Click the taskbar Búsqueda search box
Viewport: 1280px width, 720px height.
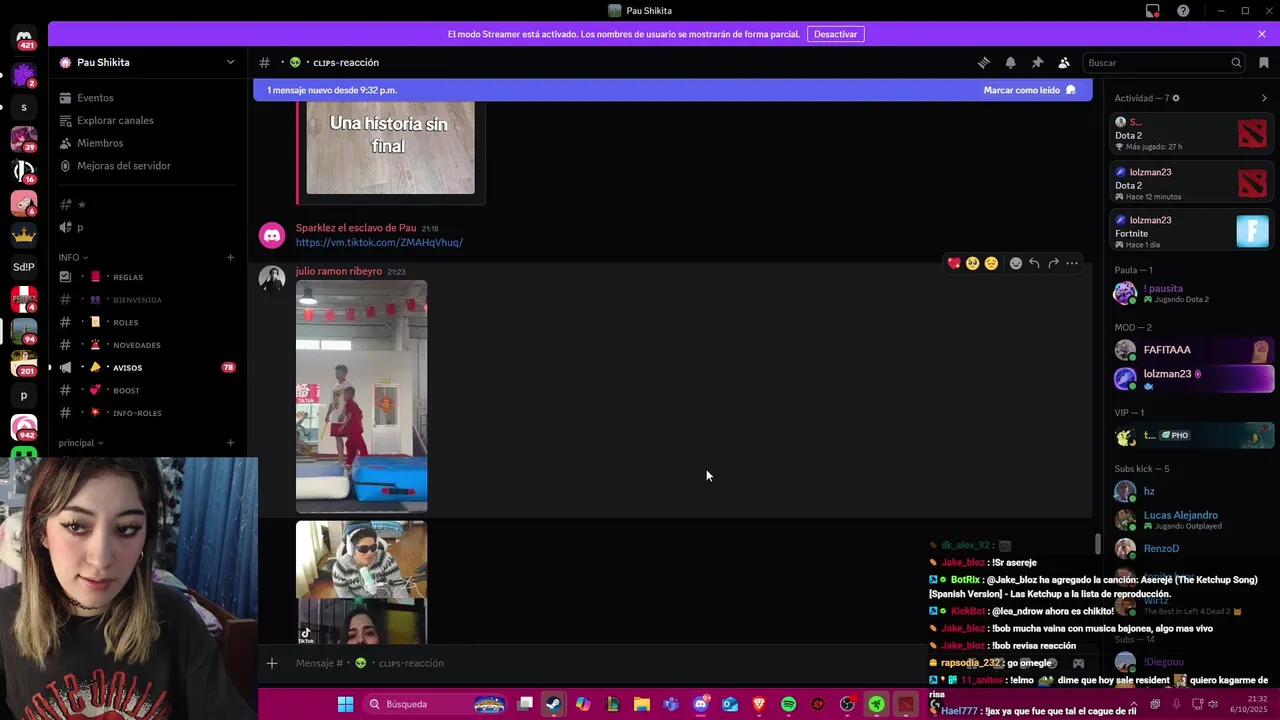435,704
